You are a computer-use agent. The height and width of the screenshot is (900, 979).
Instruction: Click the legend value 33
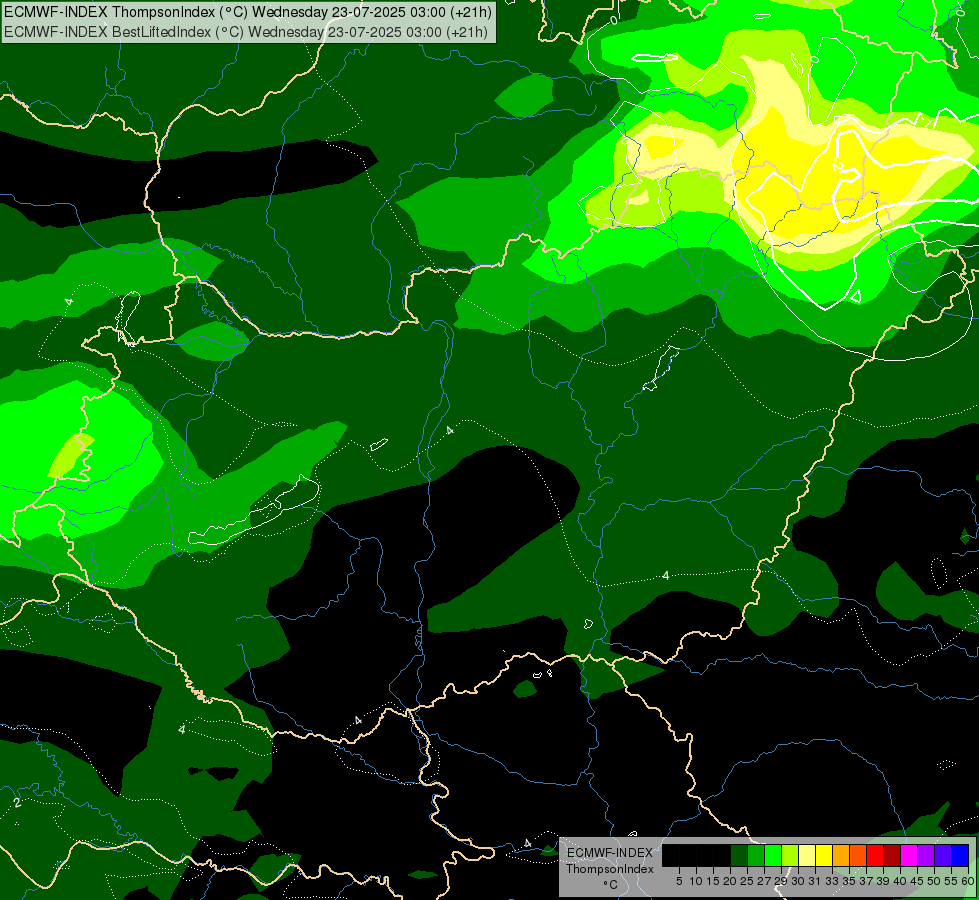pyautogui.click(x=833, y=881)
